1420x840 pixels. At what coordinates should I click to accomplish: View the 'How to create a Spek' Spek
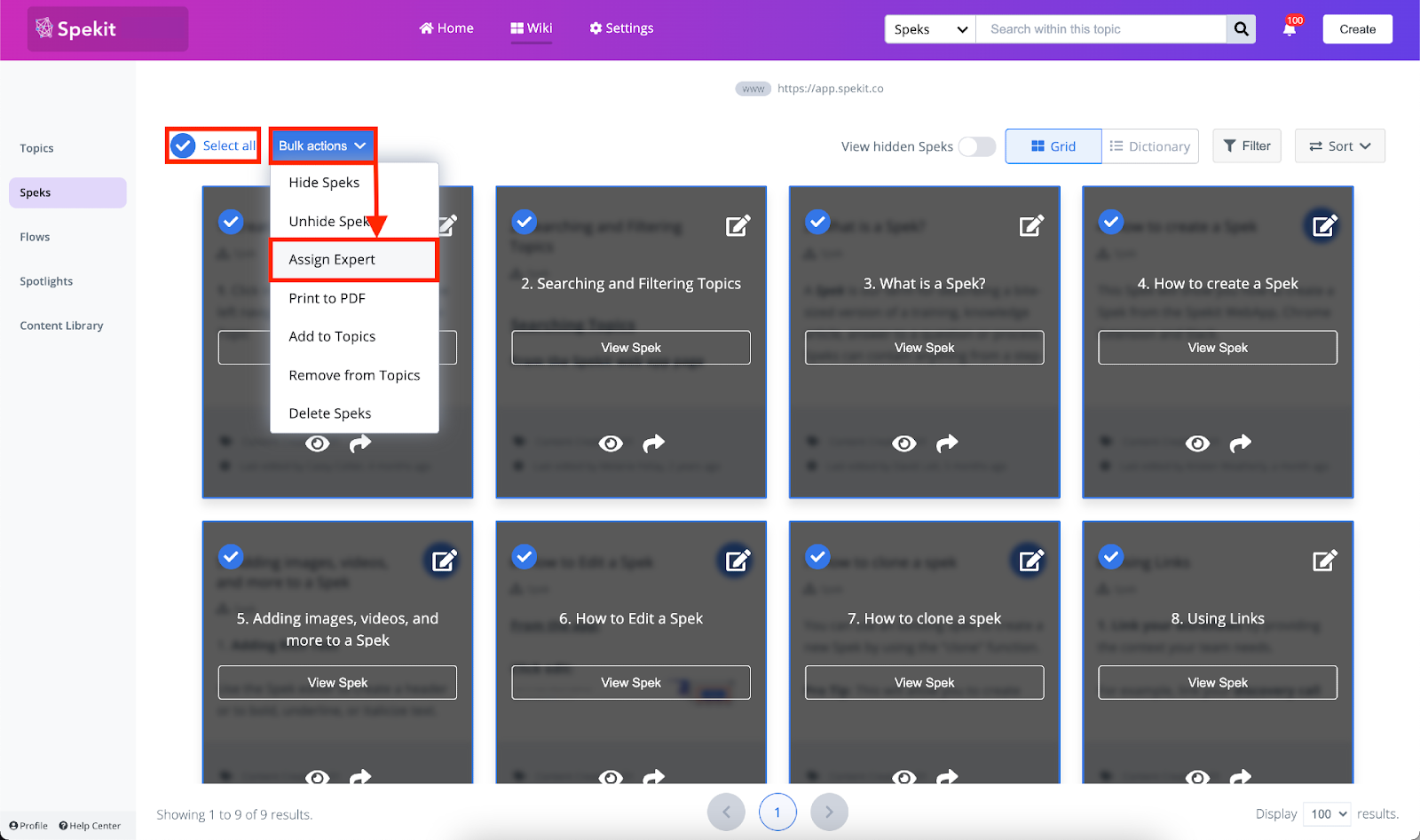coord(1218,348)
